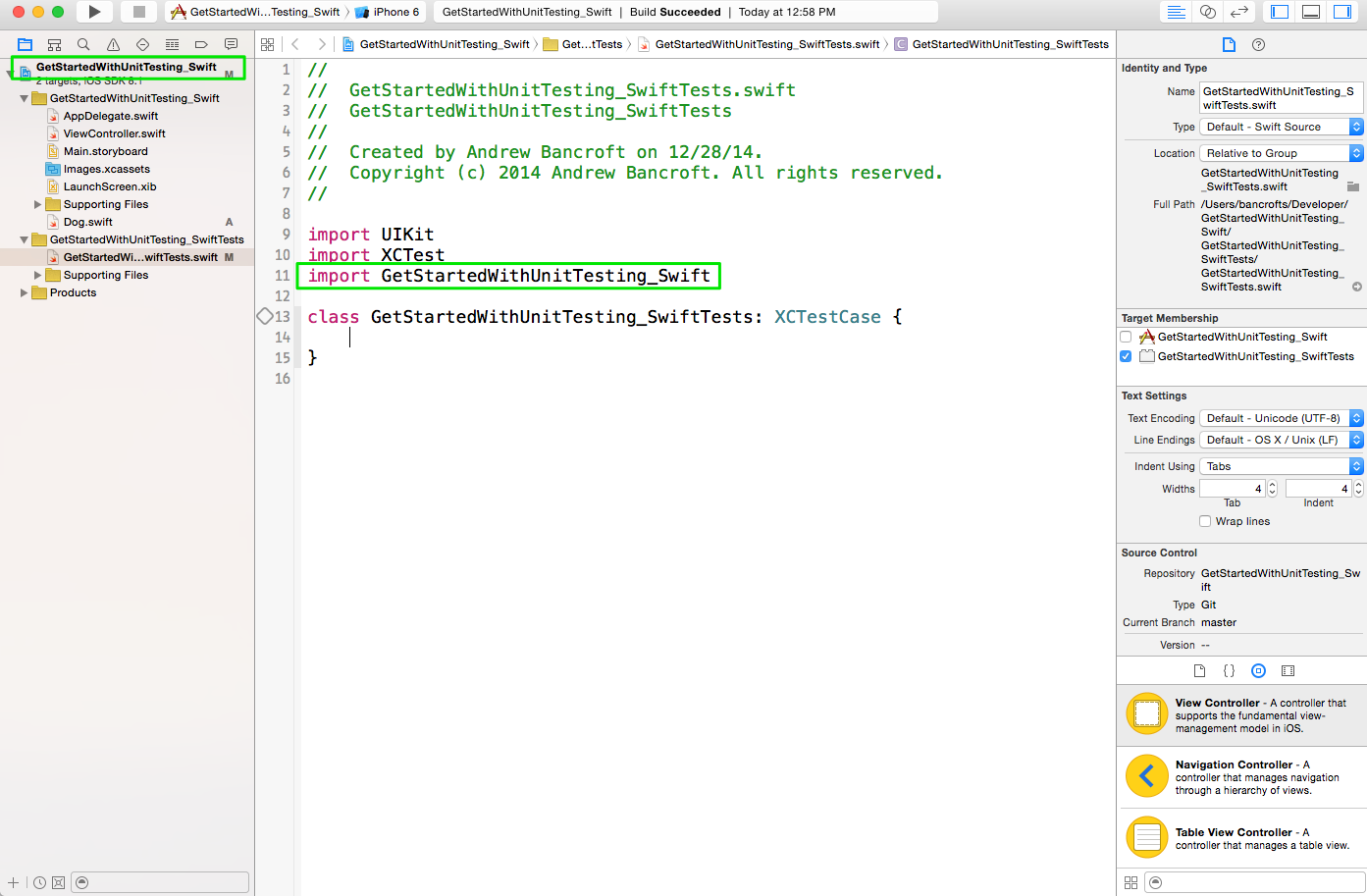This screenshot has height=896, width=1367.
Task: Uncheck GetStartedWithUnitTesting_SwiftTests target membership
Action: coord(1126,356)
